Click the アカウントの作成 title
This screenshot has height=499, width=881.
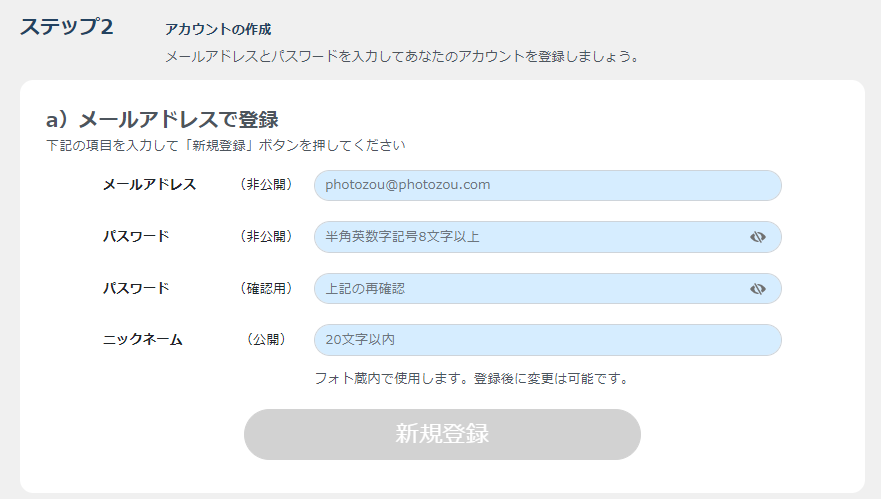(x=218, y=29)
